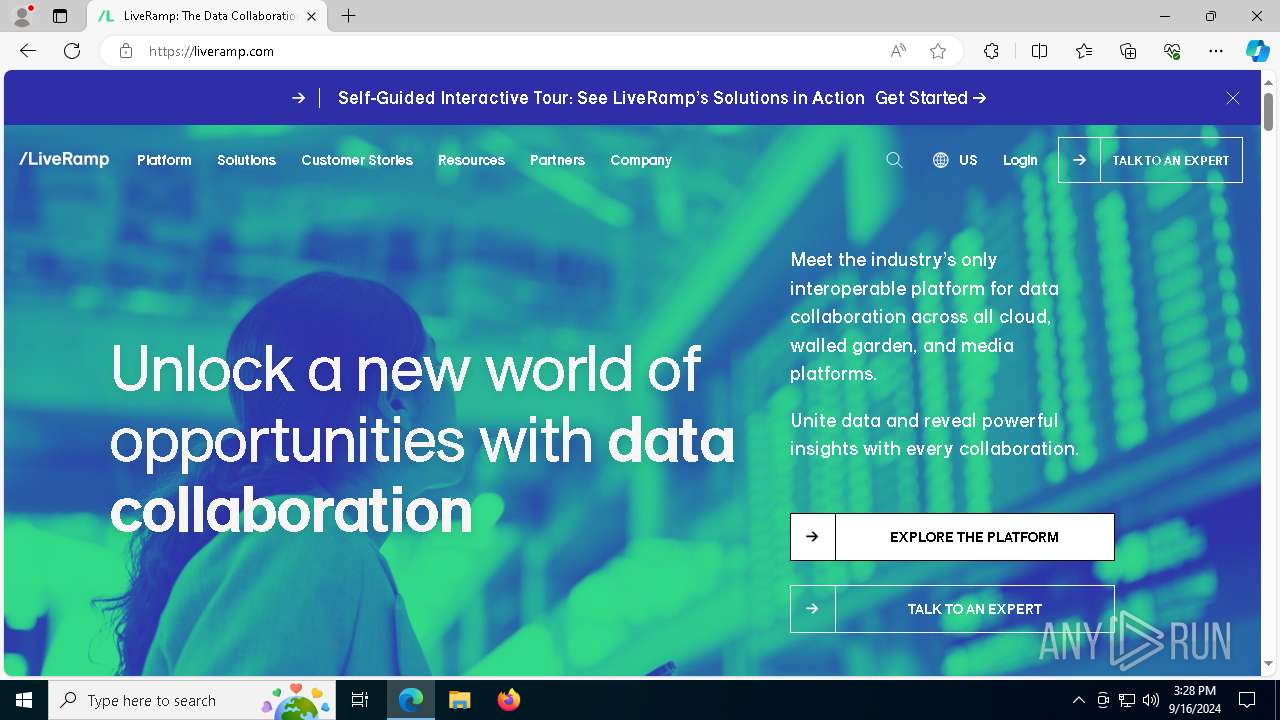
Task: Click arrow left of banner text
Action: click(x=299, y=98)
